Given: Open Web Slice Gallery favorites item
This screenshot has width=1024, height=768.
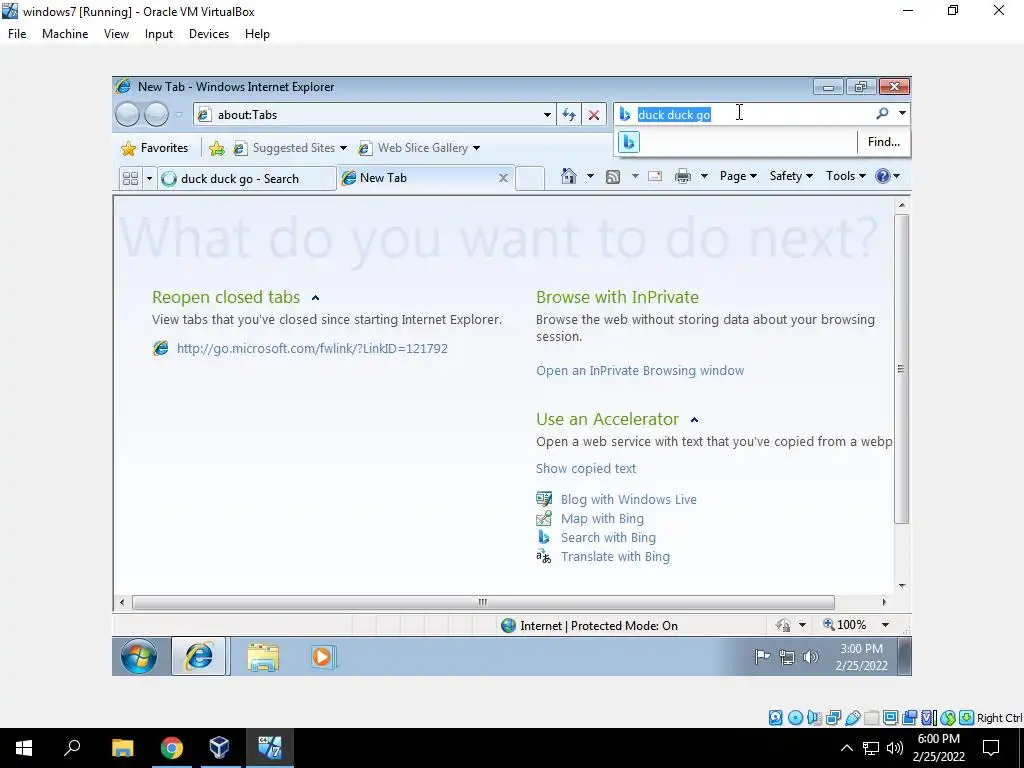Looking at the screenshot, I should click(x=419, y=148).
